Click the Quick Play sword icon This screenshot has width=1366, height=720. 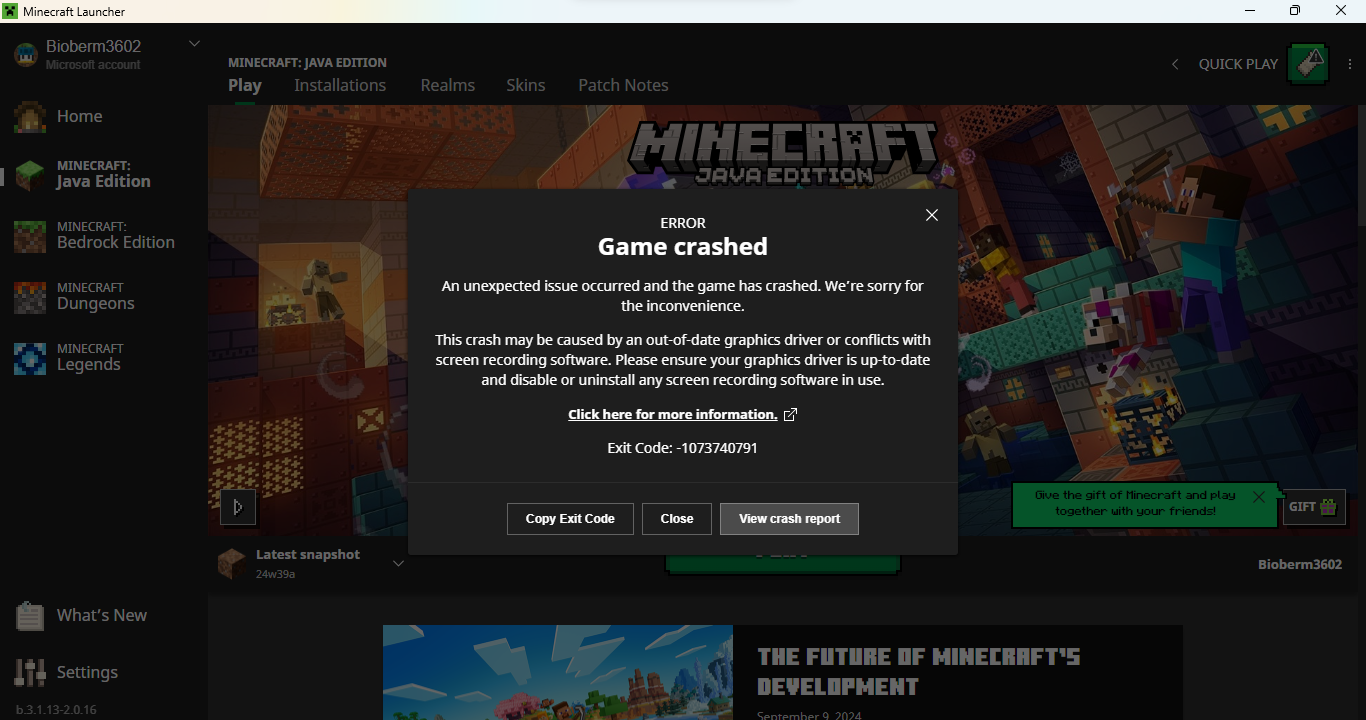pos(1308,64)
